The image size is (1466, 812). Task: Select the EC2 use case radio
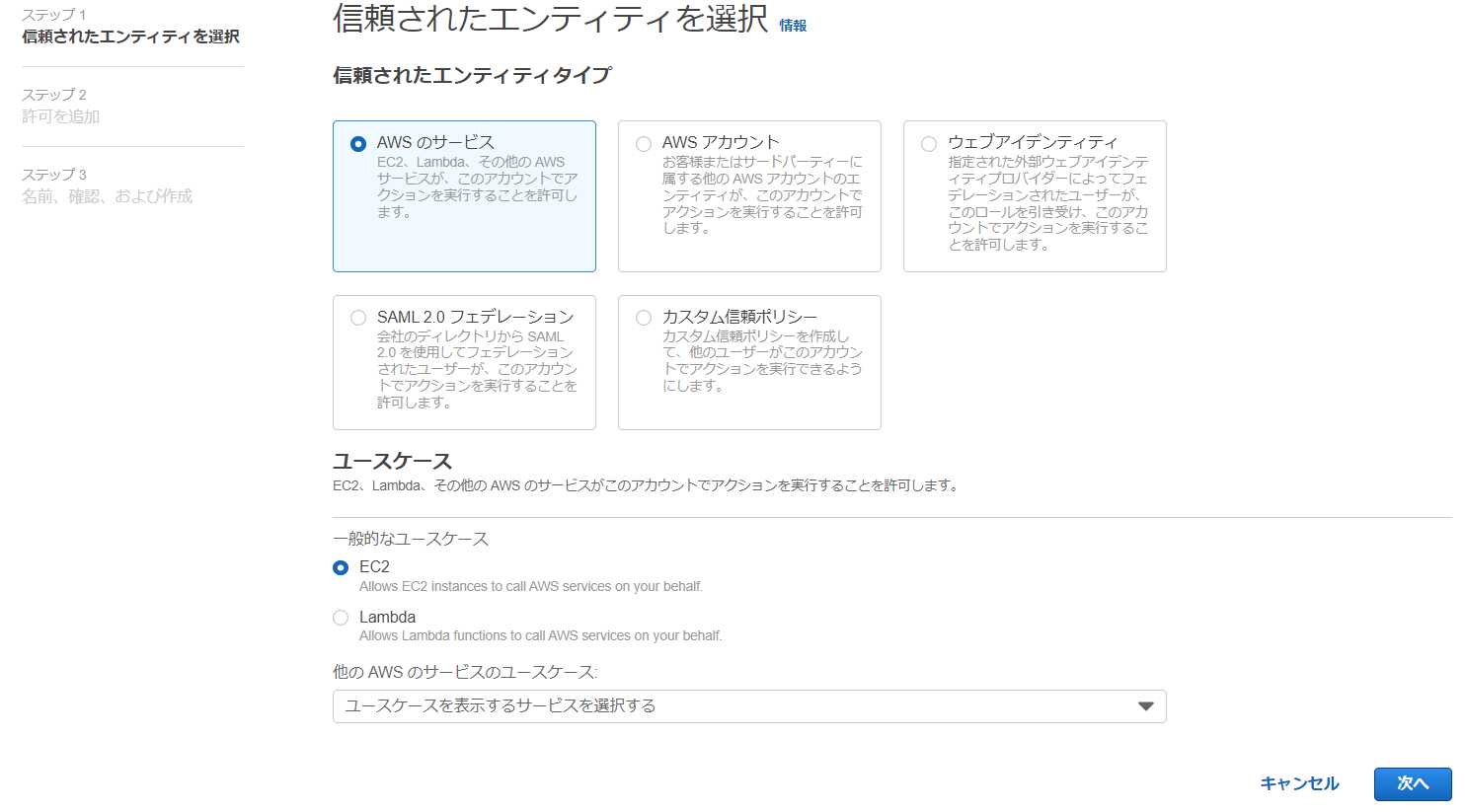(x=341, y=567)
